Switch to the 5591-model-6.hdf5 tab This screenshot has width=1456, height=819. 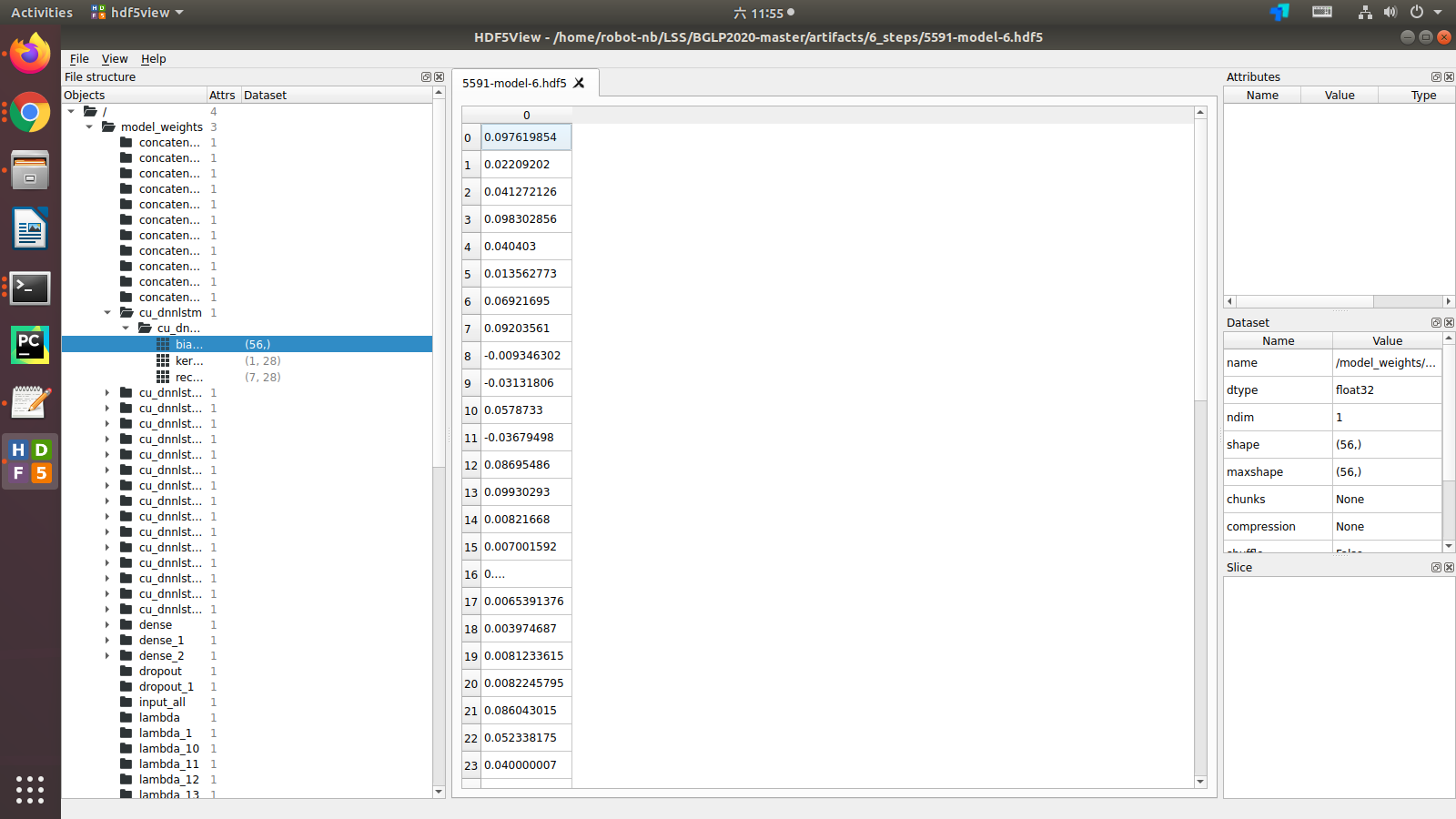tap(514, 82)
